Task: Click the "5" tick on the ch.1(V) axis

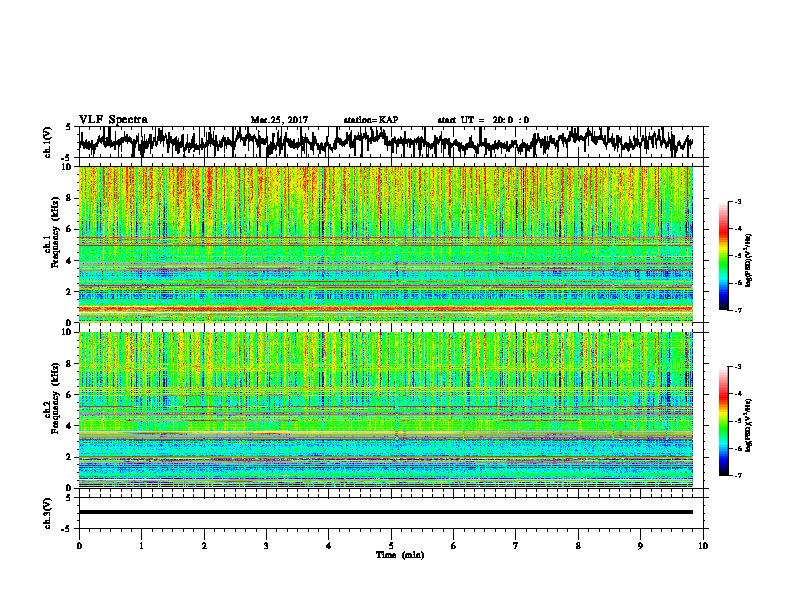Action: [x=68, y=127]
